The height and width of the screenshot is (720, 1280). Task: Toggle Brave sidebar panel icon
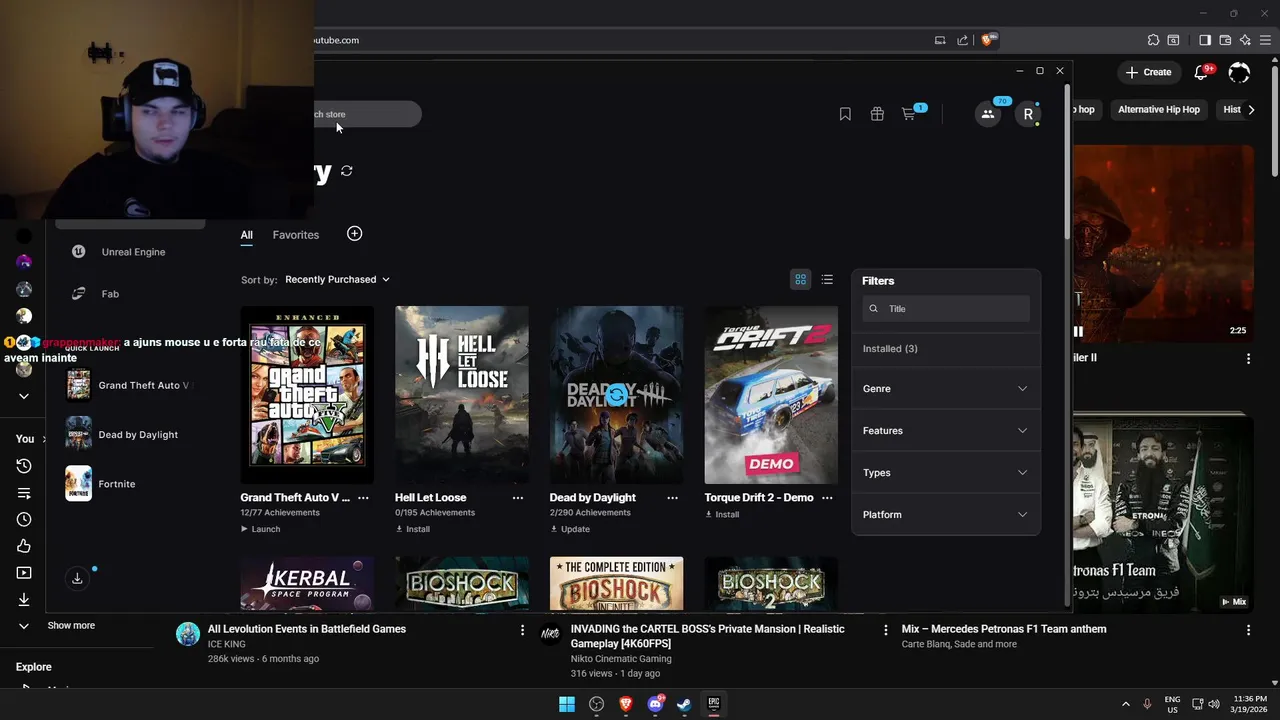click(x=1205, y=40)
